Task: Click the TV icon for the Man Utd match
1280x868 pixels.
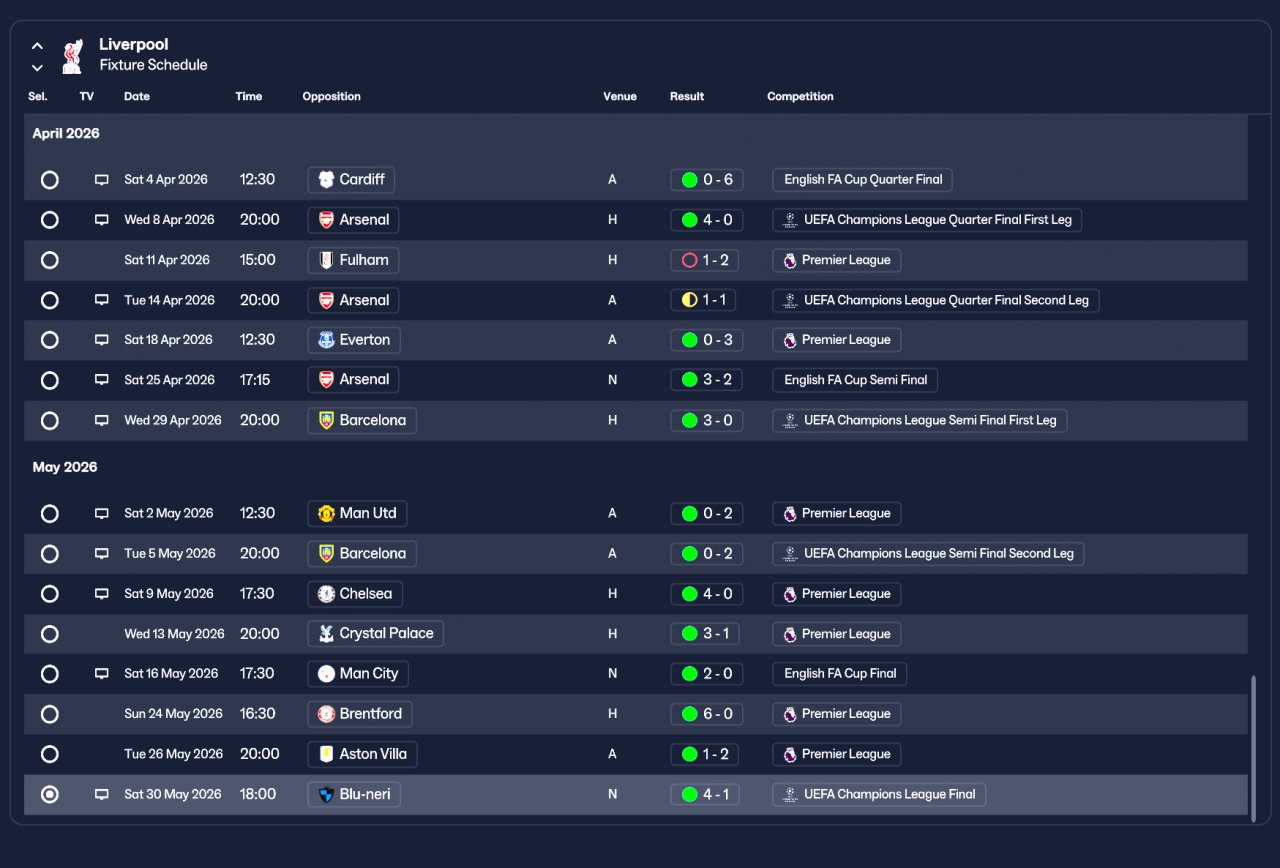Action: pos(101,514)
